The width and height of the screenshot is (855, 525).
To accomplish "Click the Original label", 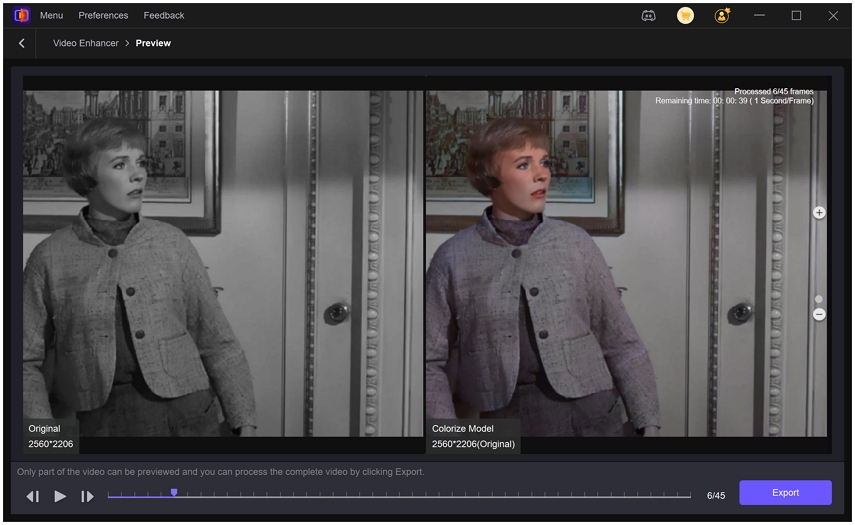I will pos(44,429).
